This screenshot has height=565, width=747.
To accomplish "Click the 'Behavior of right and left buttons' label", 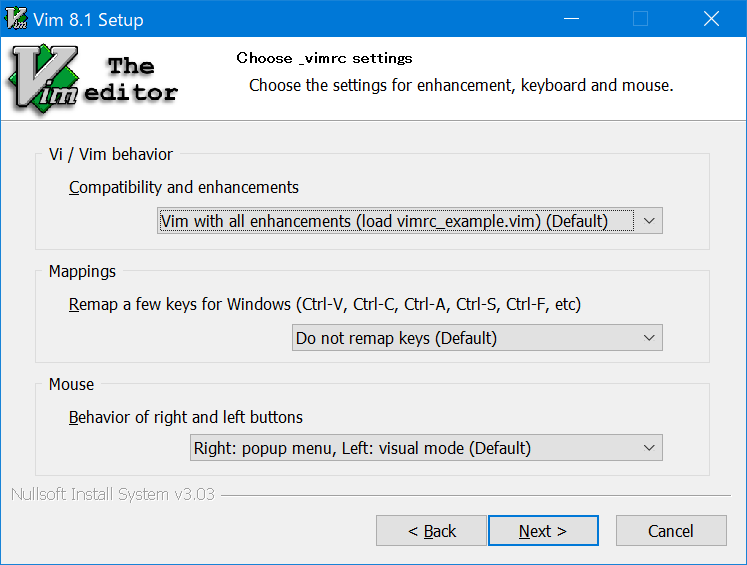I will (x=186, y=417).
